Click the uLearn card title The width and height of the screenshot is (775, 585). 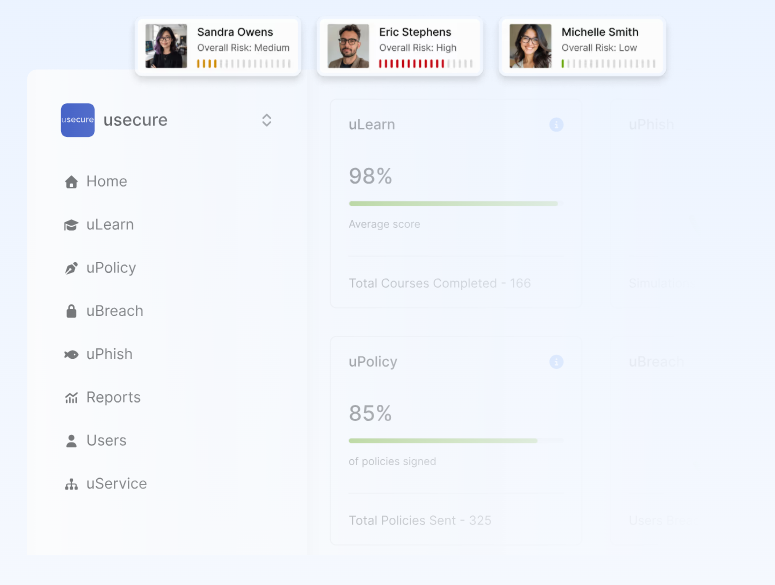coord(372,125)
